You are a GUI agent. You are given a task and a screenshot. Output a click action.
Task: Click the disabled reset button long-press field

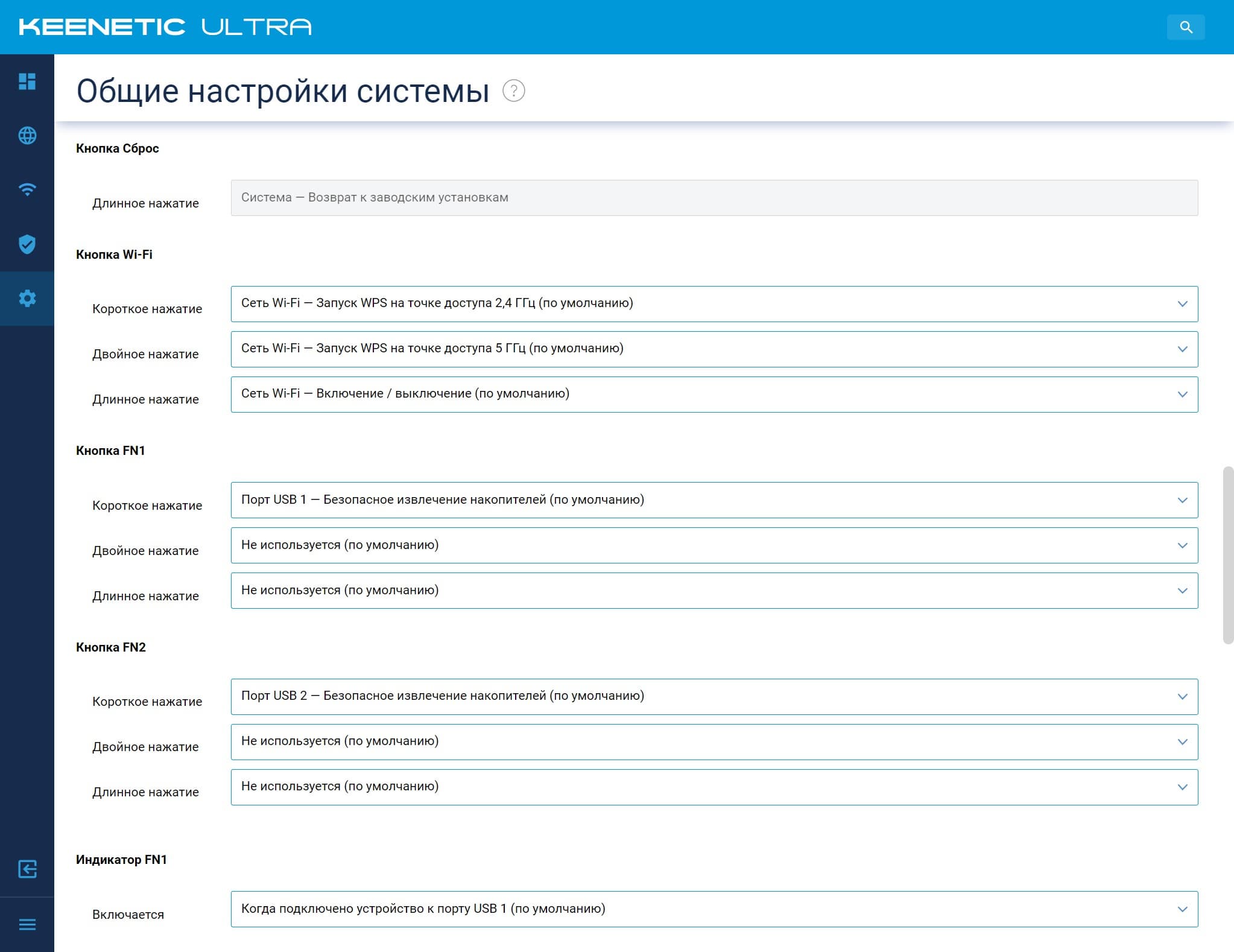tap(714, 198)
